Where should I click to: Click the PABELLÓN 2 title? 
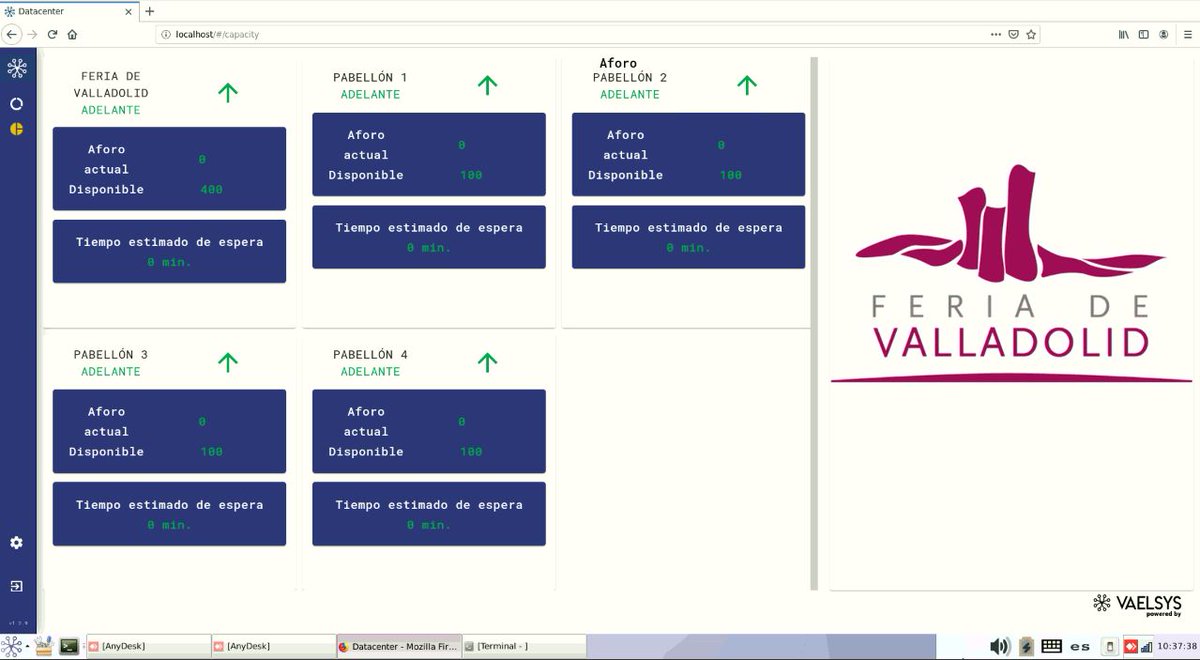(x=630, y=78)
